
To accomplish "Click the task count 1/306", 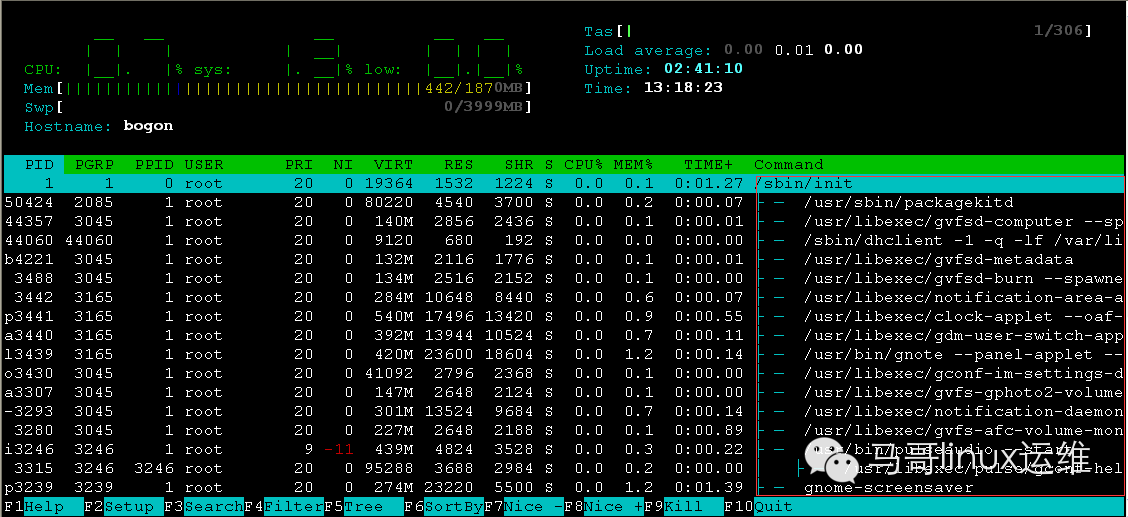I will tap(1059, 31).
